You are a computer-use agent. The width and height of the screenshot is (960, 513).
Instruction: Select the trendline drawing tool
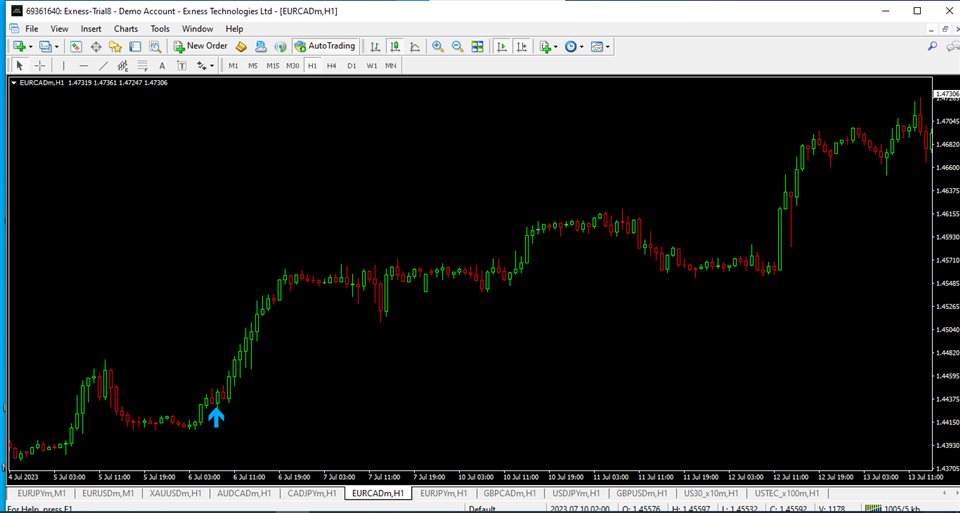[x=103, y=66]
